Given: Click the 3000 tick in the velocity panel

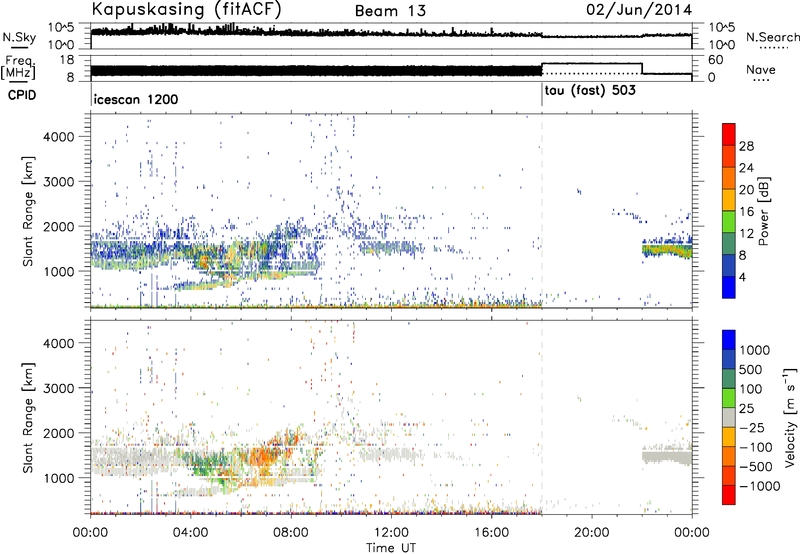Looking at the screenshot, I should 59,388.
